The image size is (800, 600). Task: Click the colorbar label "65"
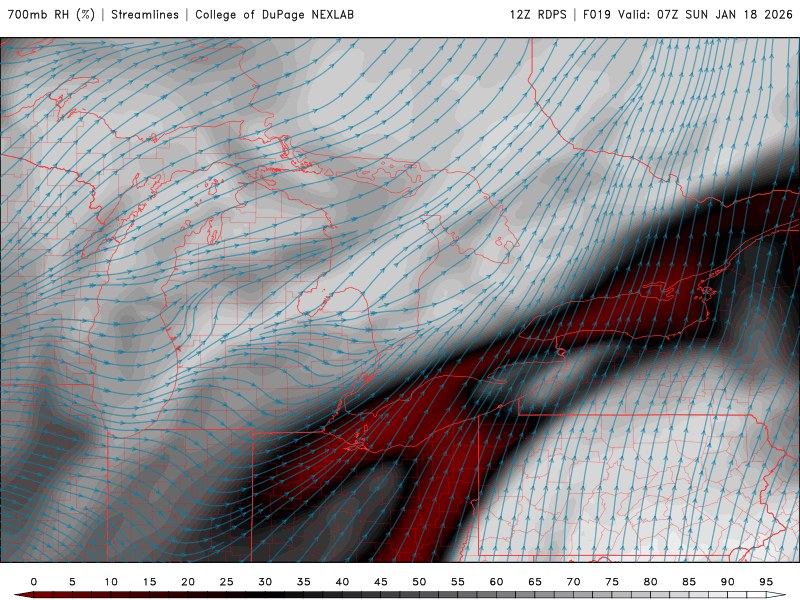[x=535, y=582]
